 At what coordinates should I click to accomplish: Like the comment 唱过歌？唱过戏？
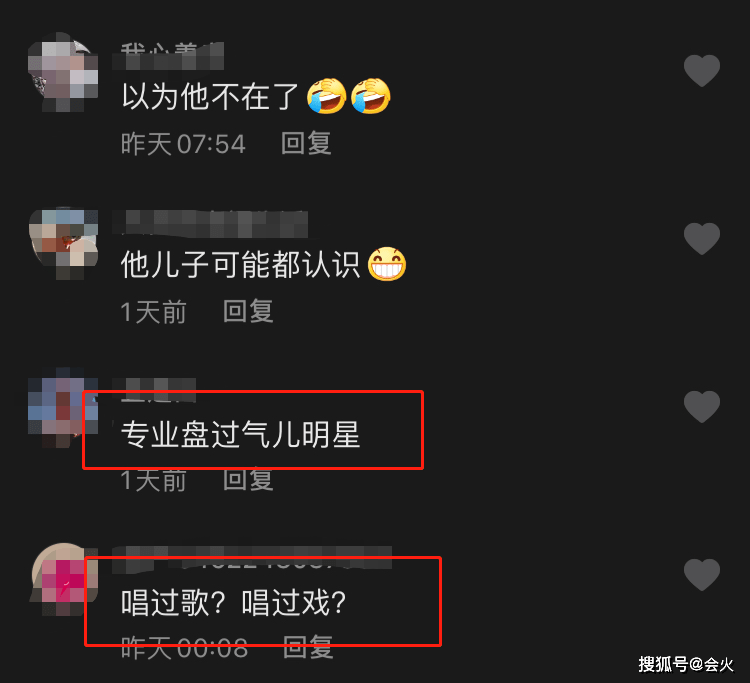[x=702, y=574]
